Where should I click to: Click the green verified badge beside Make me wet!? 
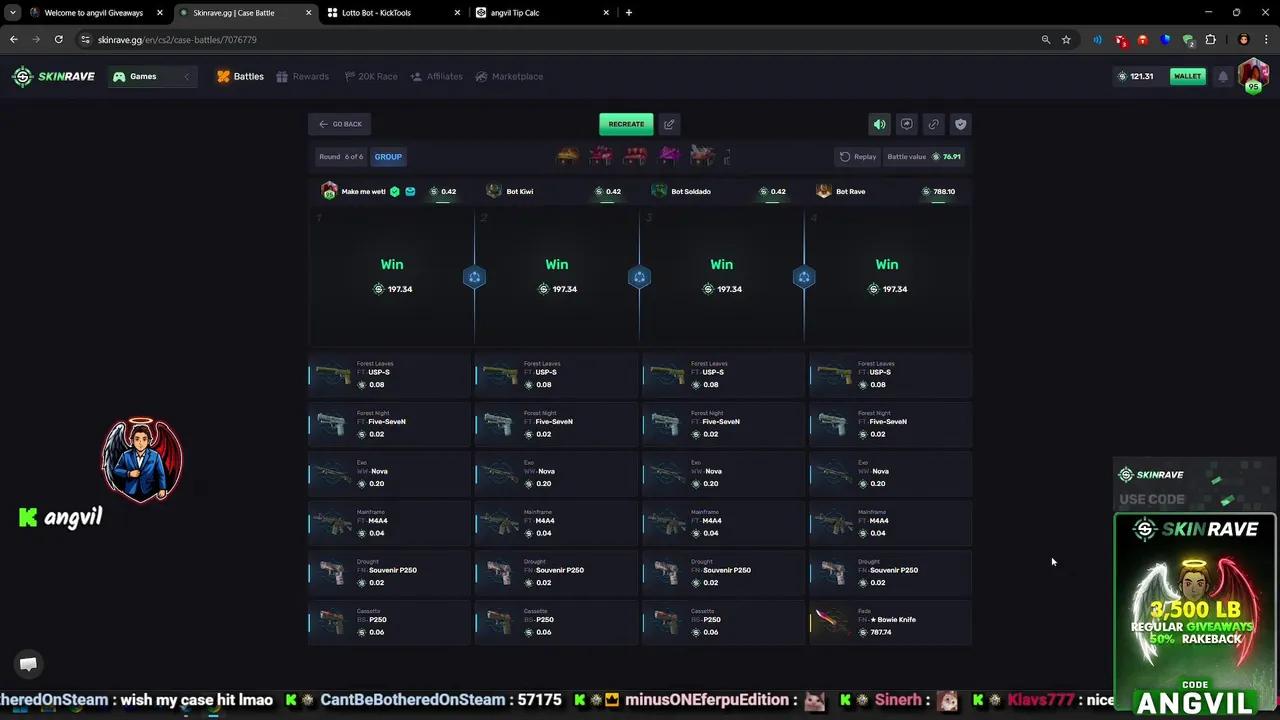click(x=395, y=191)
